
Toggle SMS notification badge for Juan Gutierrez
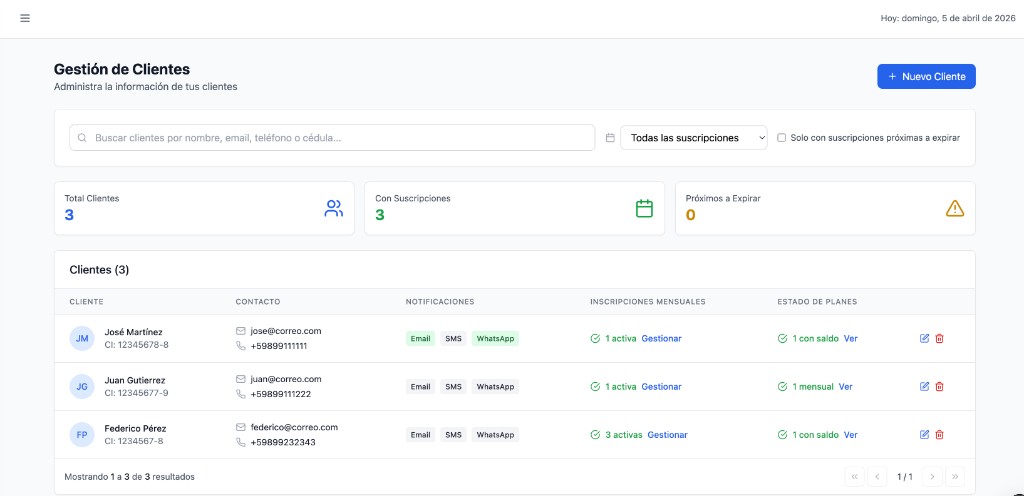[x=453, y=386]
